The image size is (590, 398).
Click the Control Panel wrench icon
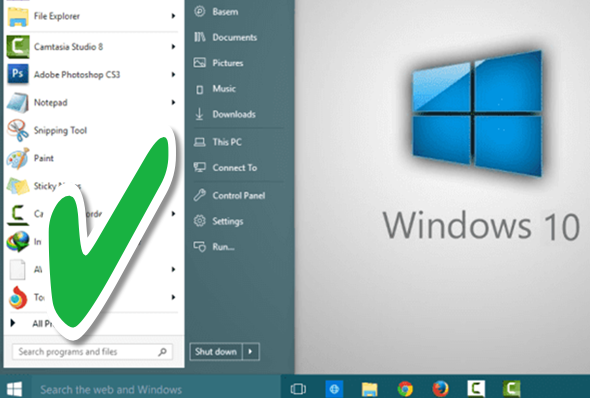click(199, 195)
